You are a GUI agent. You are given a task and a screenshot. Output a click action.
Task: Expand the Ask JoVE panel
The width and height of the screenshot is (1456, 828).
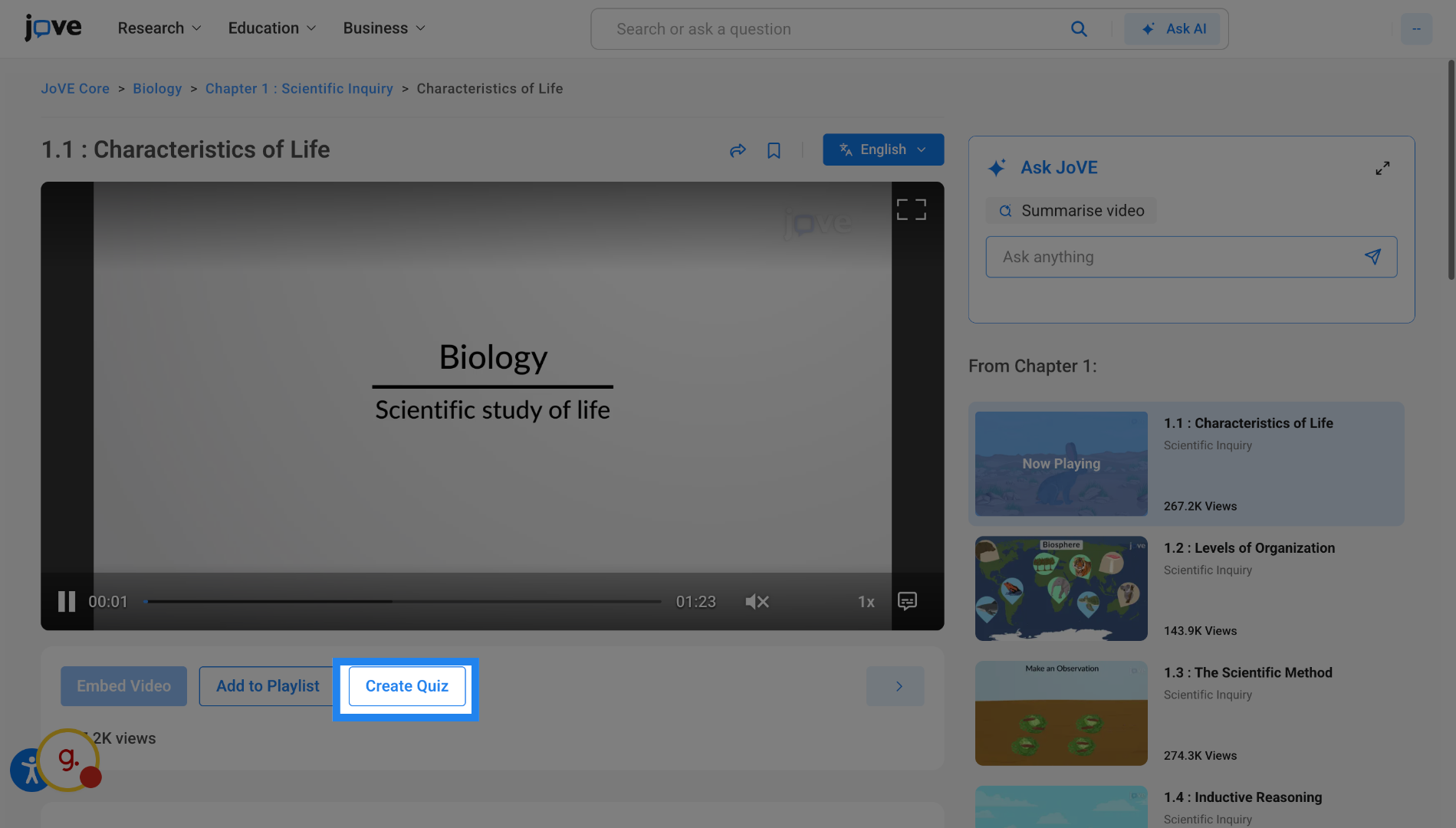(x=1382, y=167)
